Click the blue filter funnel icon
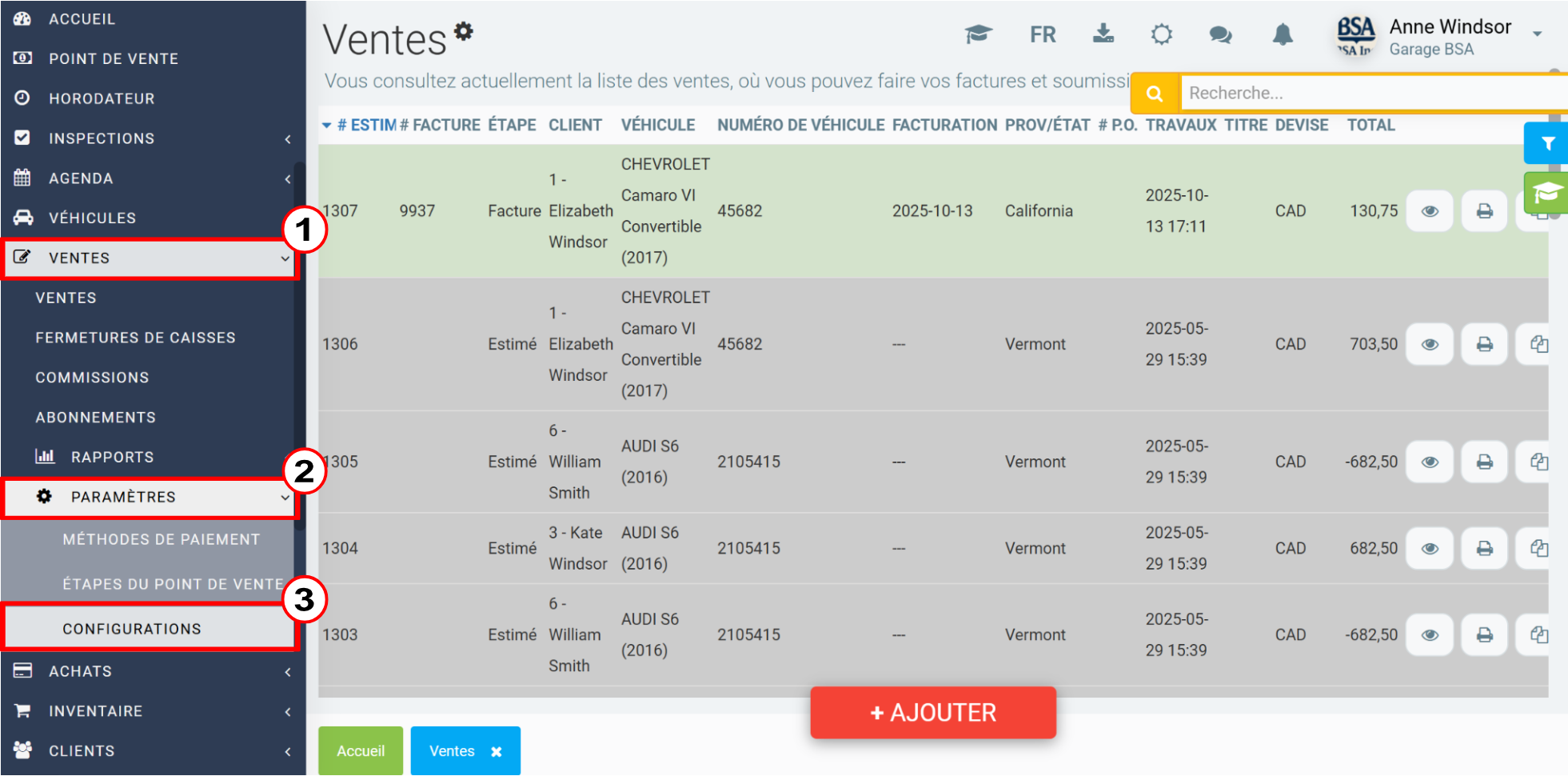 coord(1547,143)
